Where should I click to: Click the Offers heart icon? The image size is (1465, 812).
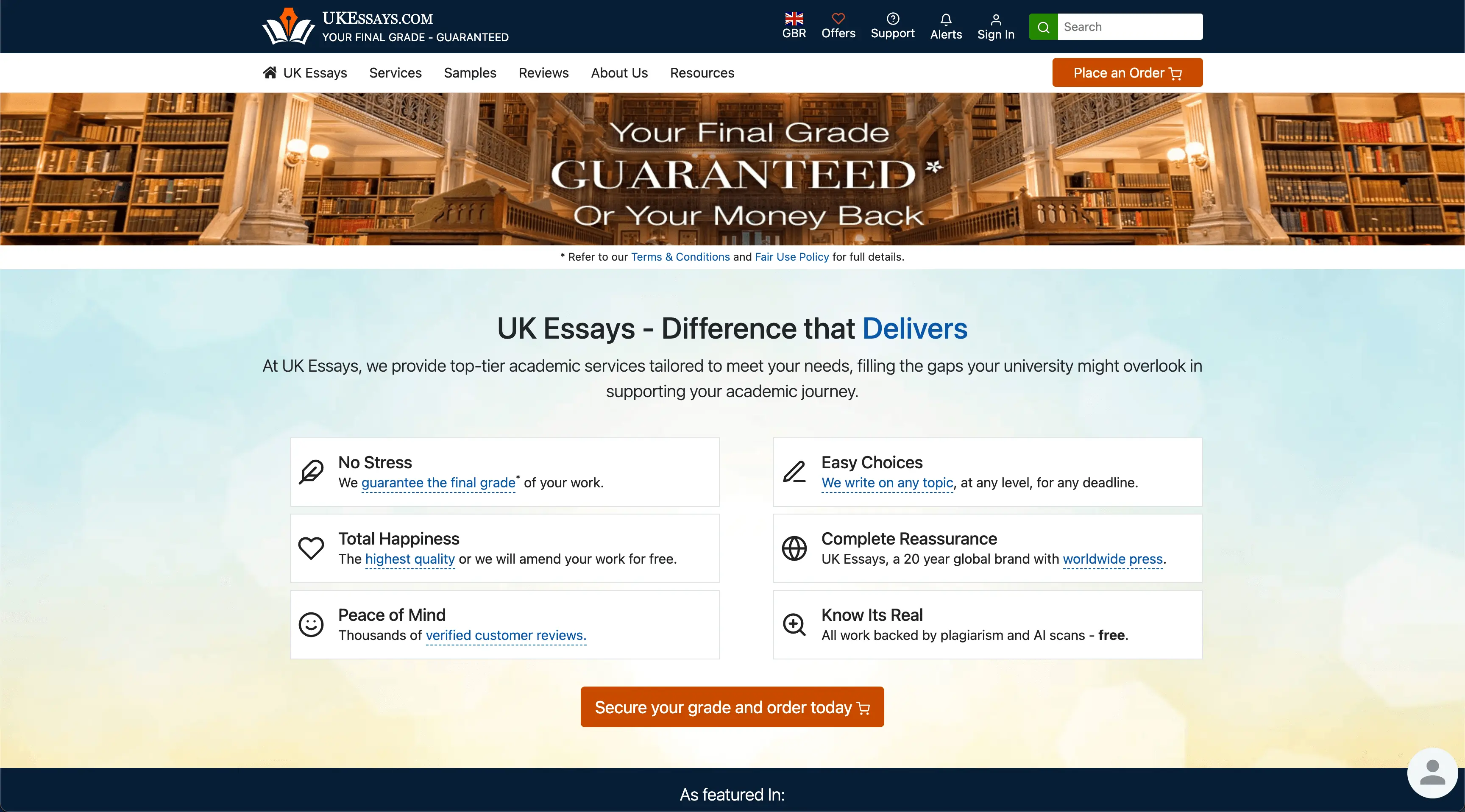pos(838,19)
